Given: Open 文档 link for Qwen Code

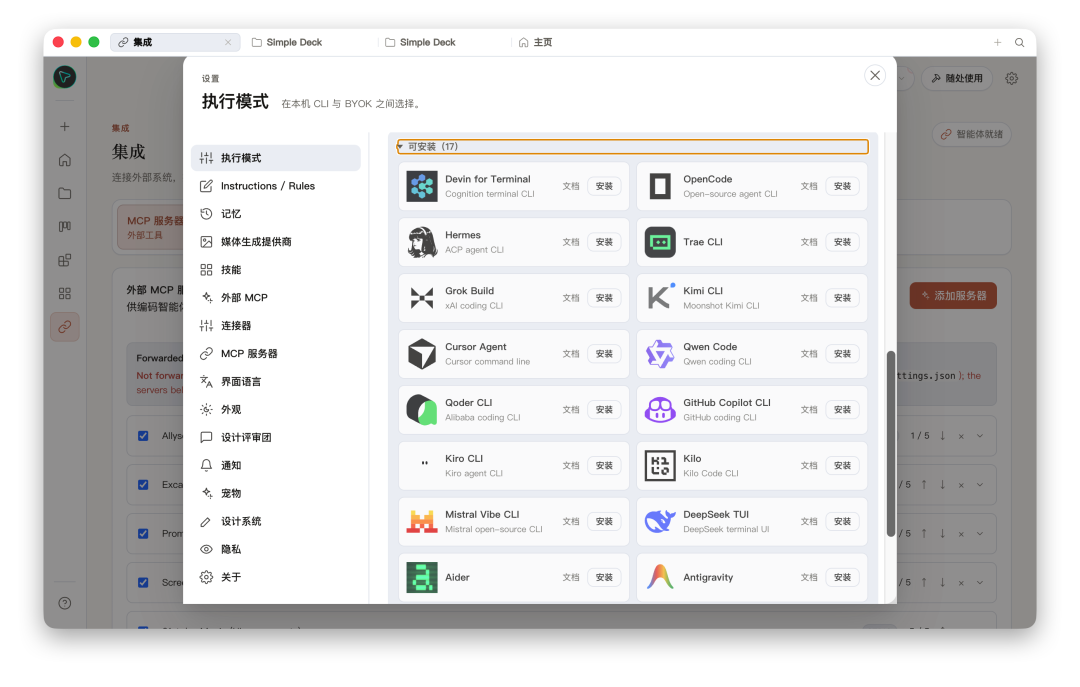Looking at the screenshot, I should tap(809, 353).
